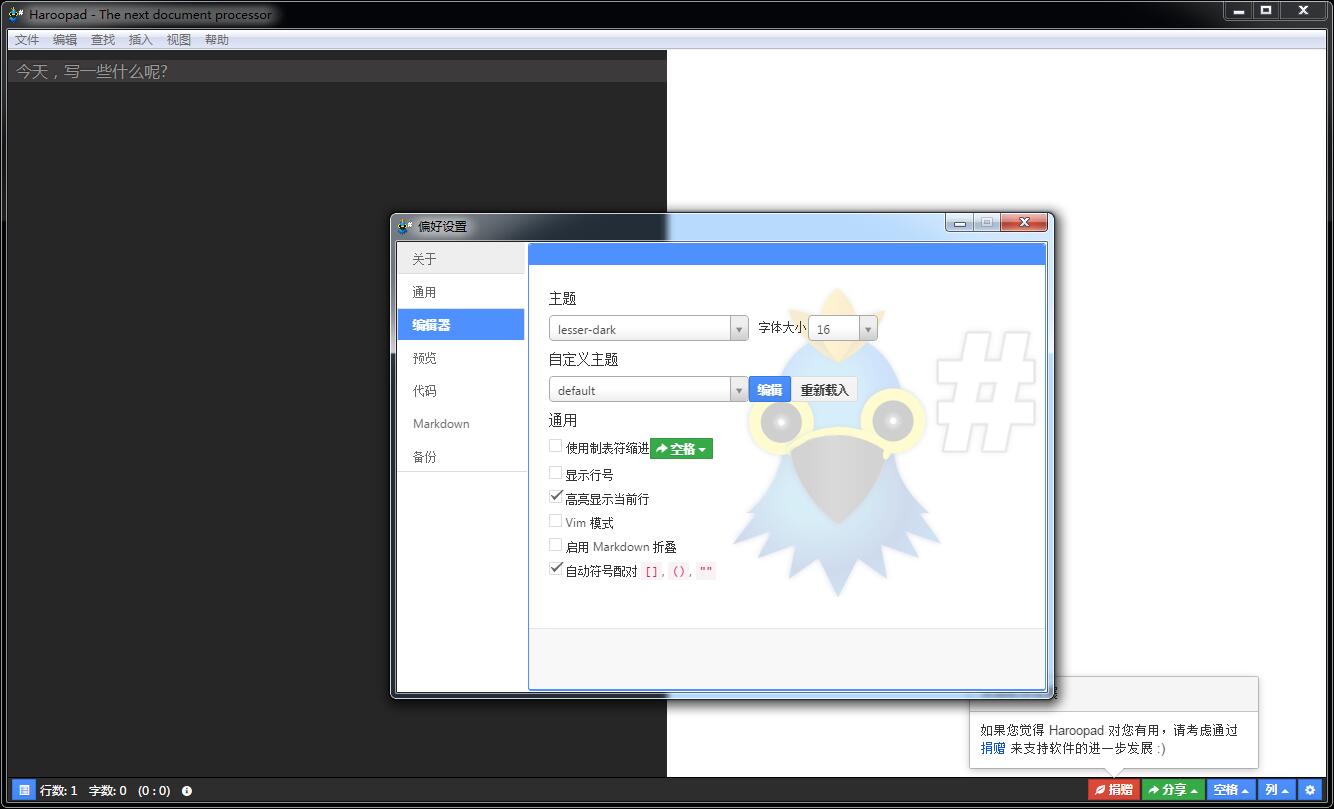The width and height of the screenshot is (1334, 809).
Task: Select 备份 tab in preferences sidebar
Action: point(461,457)
